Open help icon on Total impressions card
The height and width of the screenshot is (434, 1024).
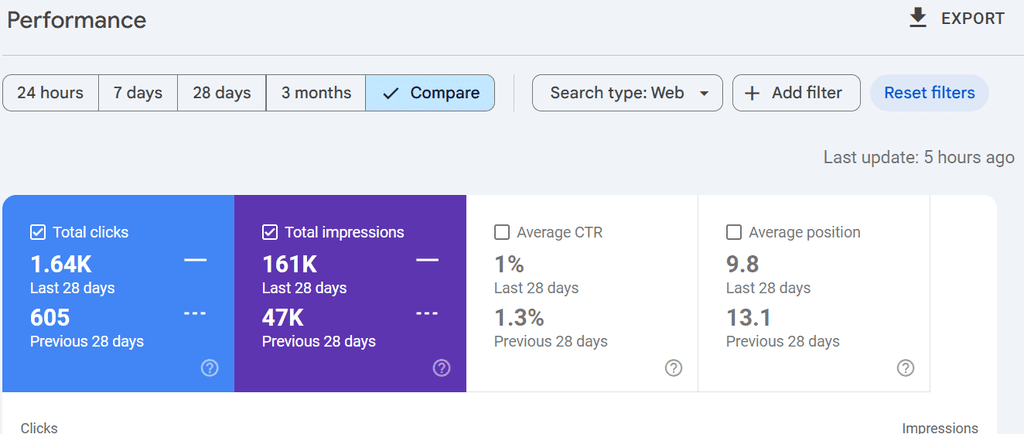pos(441,368)
